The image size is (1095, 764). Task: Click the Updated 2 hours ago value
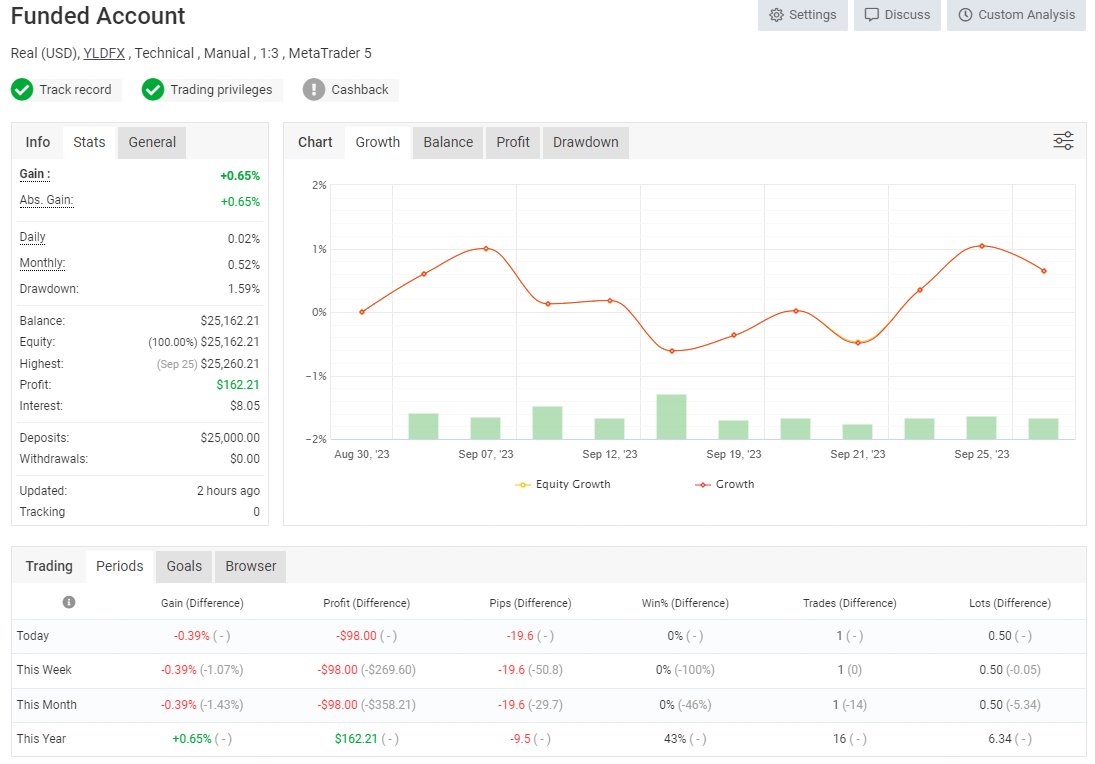pyautogui.click(x=228, y=491)
